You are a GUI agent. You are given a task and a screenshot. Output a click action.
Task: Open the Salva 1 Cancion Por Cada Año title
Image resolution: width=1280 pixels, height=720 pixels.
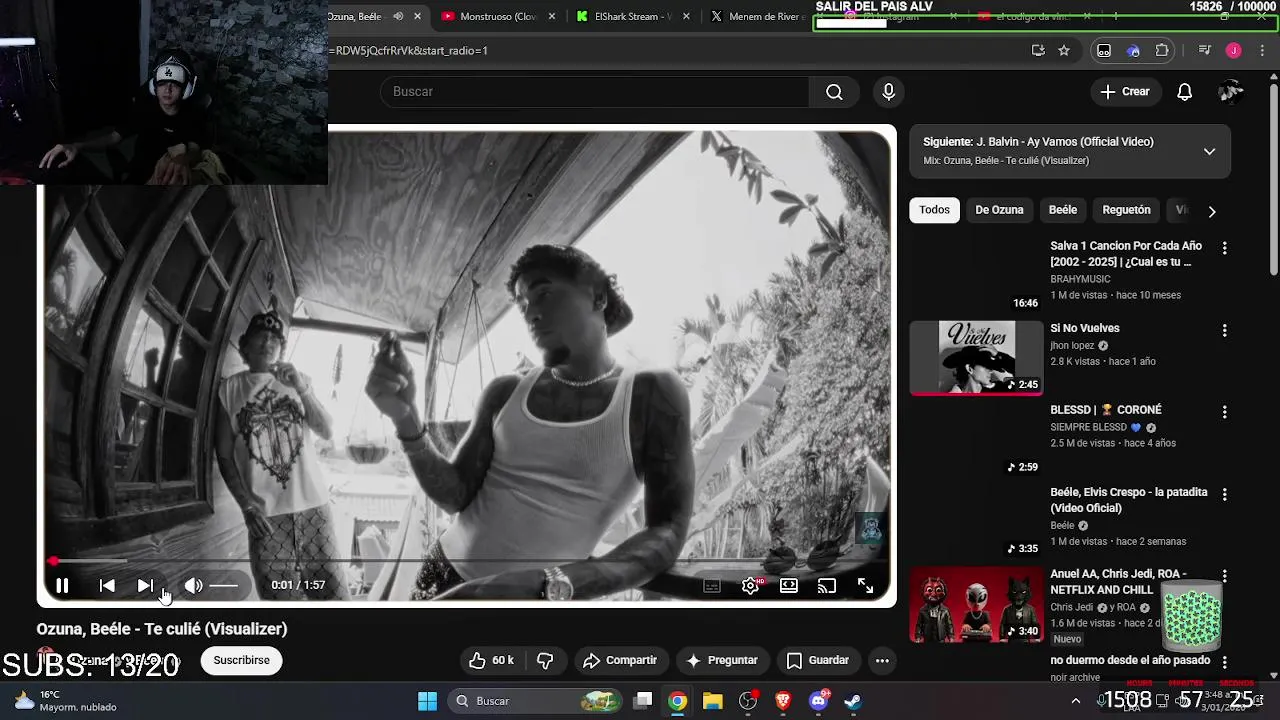click(x=1126, y=254)
